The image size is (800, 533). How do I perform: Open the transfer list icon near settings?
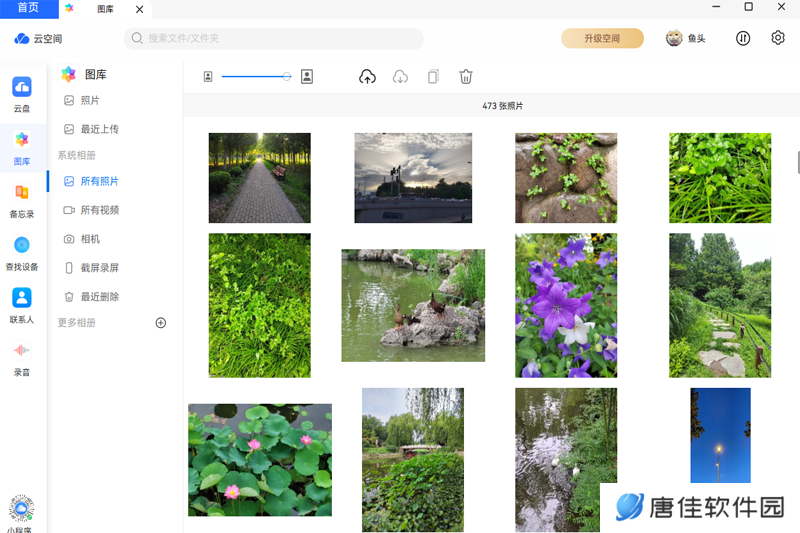743,38
